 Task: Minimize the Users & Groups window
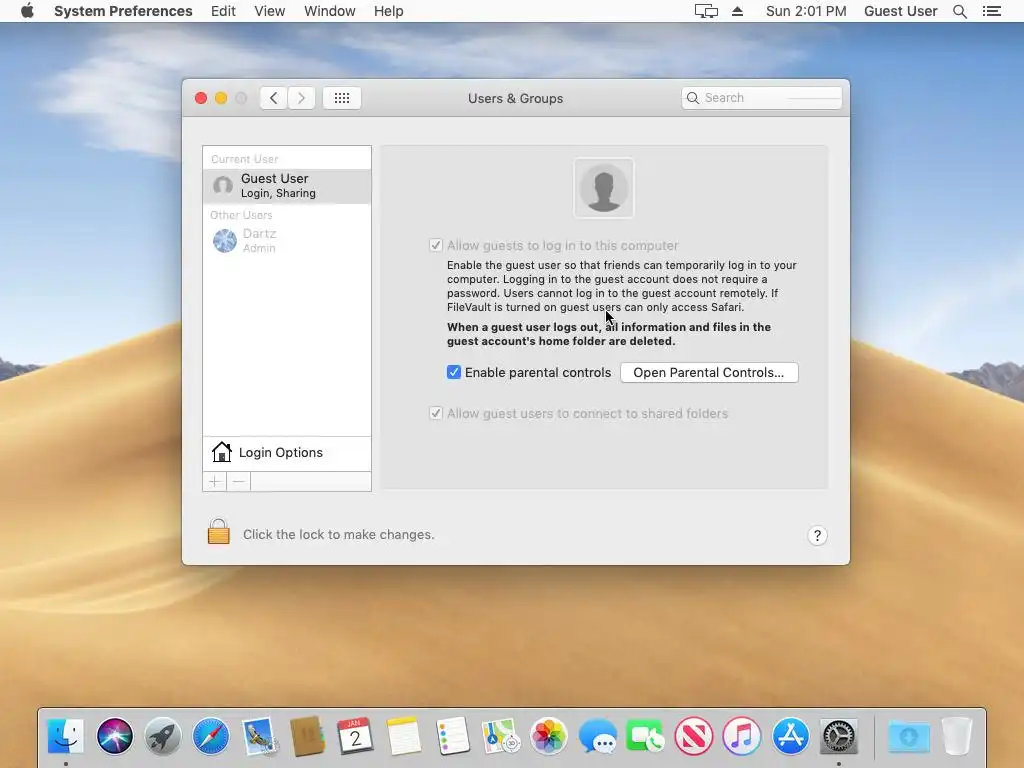(221, 98)
